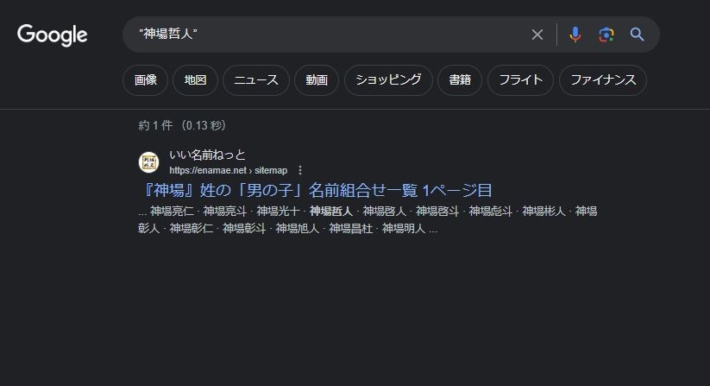The width and height of the screenshot is (710, 386).
Task: Switch to the 書籍 filter tab
Action: click(460, 80)
